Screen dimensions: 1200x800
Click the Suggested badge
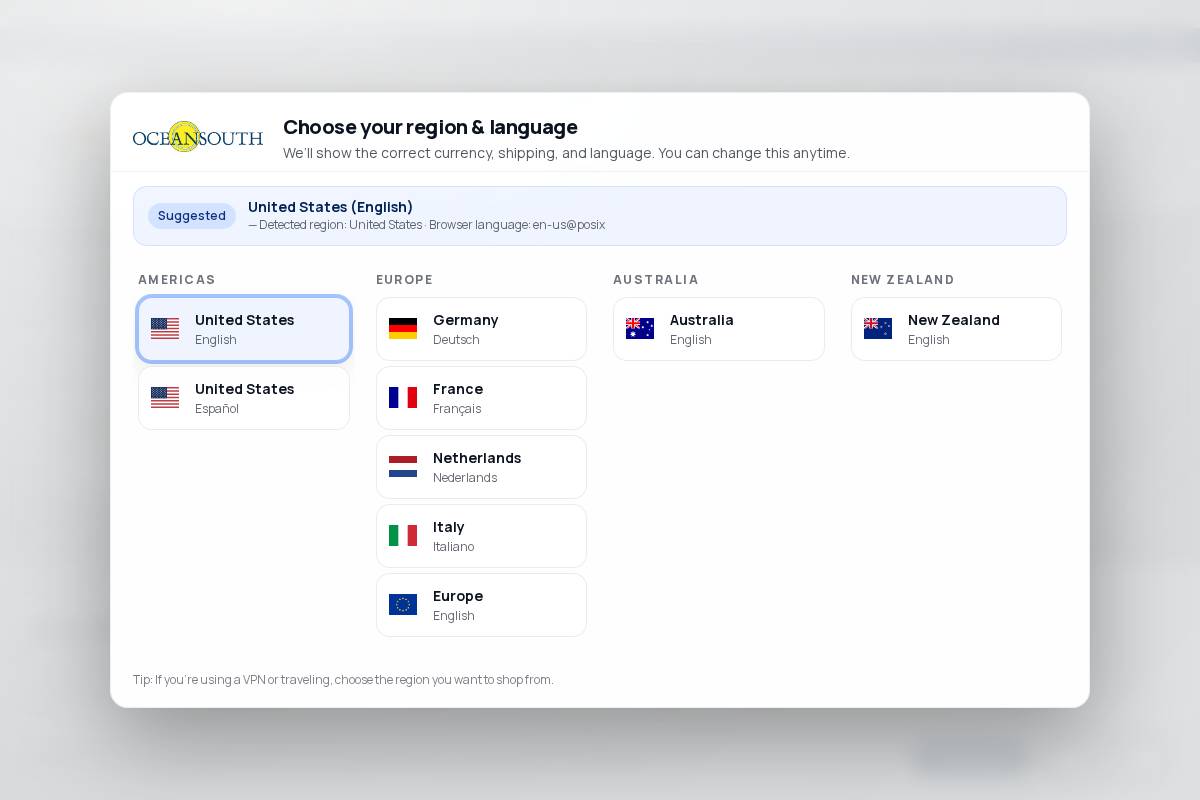(192, 216)
